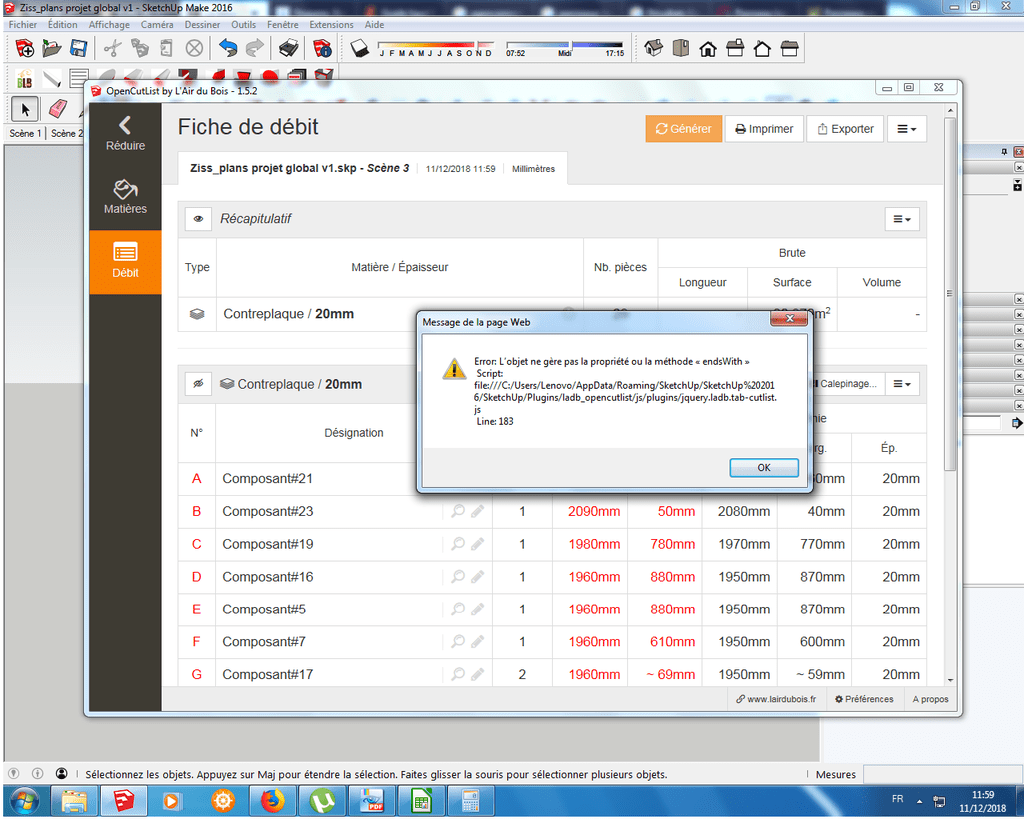Click the Copy icon in SketchUp toolbar
Image resolution: width=1024 pixels, height=819 pixels.
(140, 48)
